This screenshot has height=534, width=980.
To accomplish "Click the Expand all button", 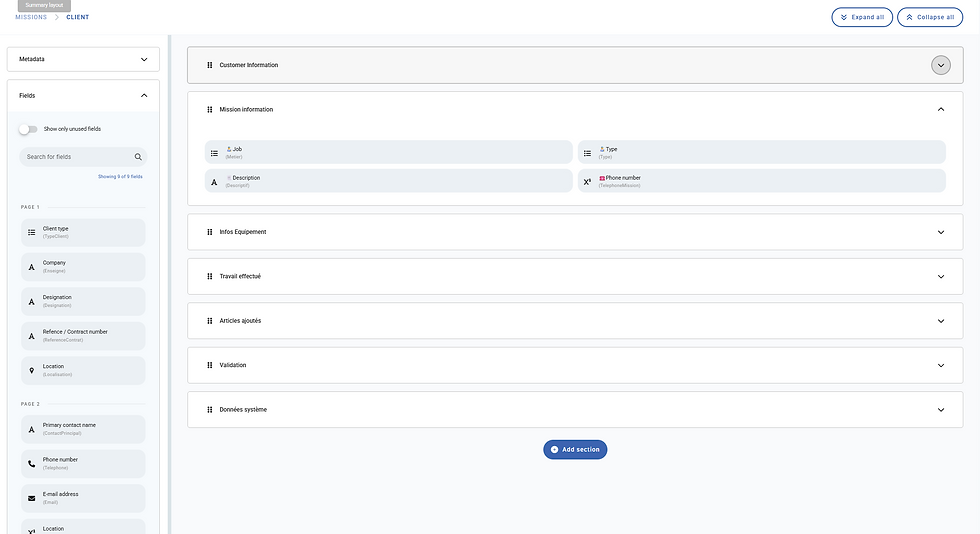I will 862,18.
